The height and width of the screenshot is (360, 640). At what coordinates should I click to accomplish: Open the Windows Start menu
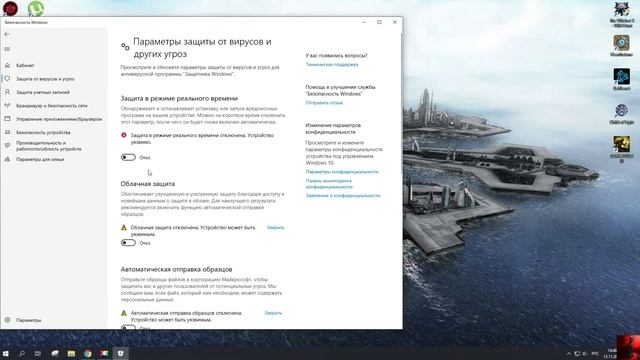pos(6,353)
